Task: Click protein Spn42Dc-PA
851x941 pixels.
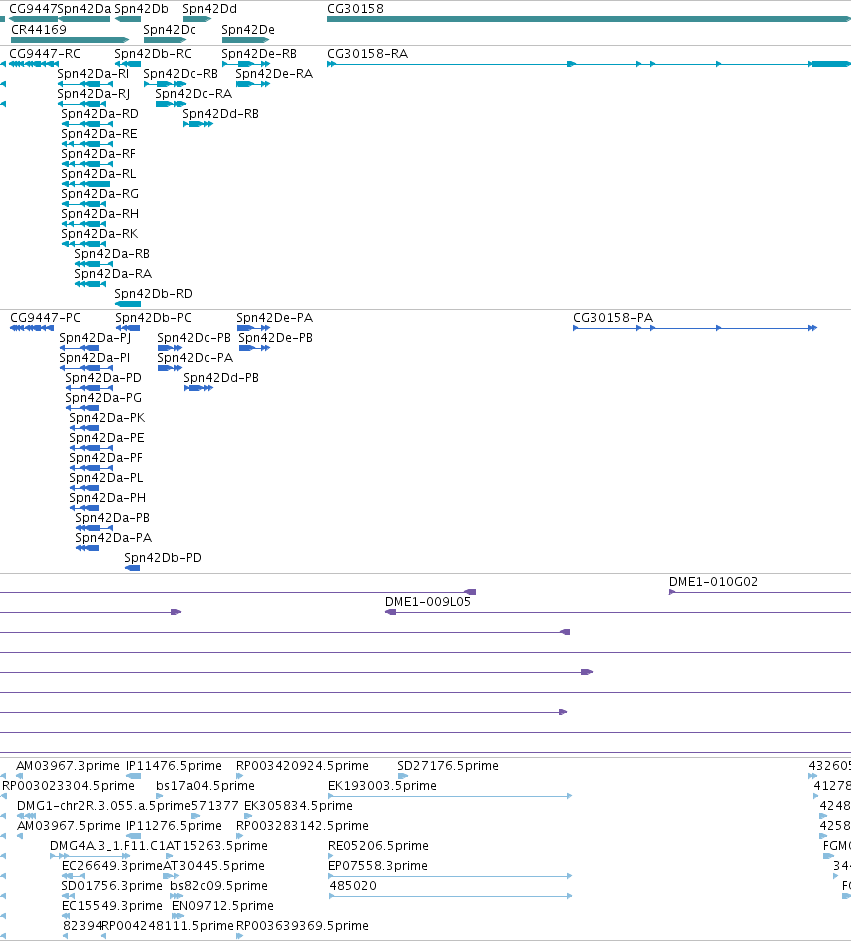Action: [x=195, y=358]
